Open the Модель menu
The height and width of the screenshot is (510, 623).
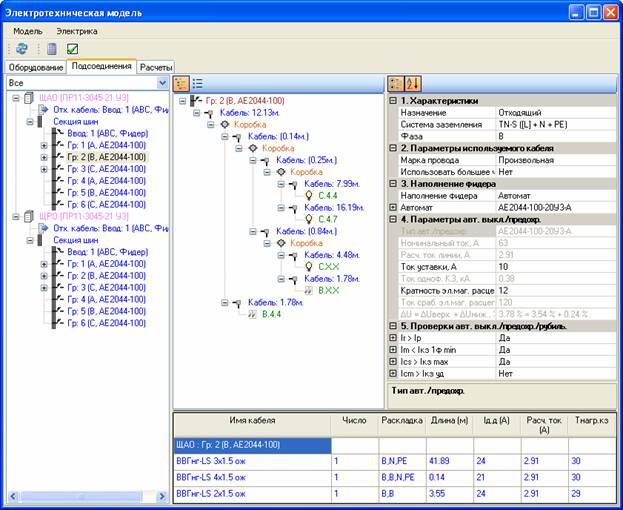(27, 31)
